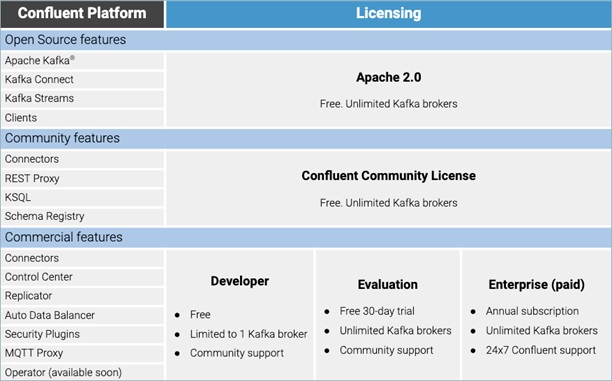Screen dimensions: 612x381
Task: Select the Commercial features section row
Action: (306, 237)
